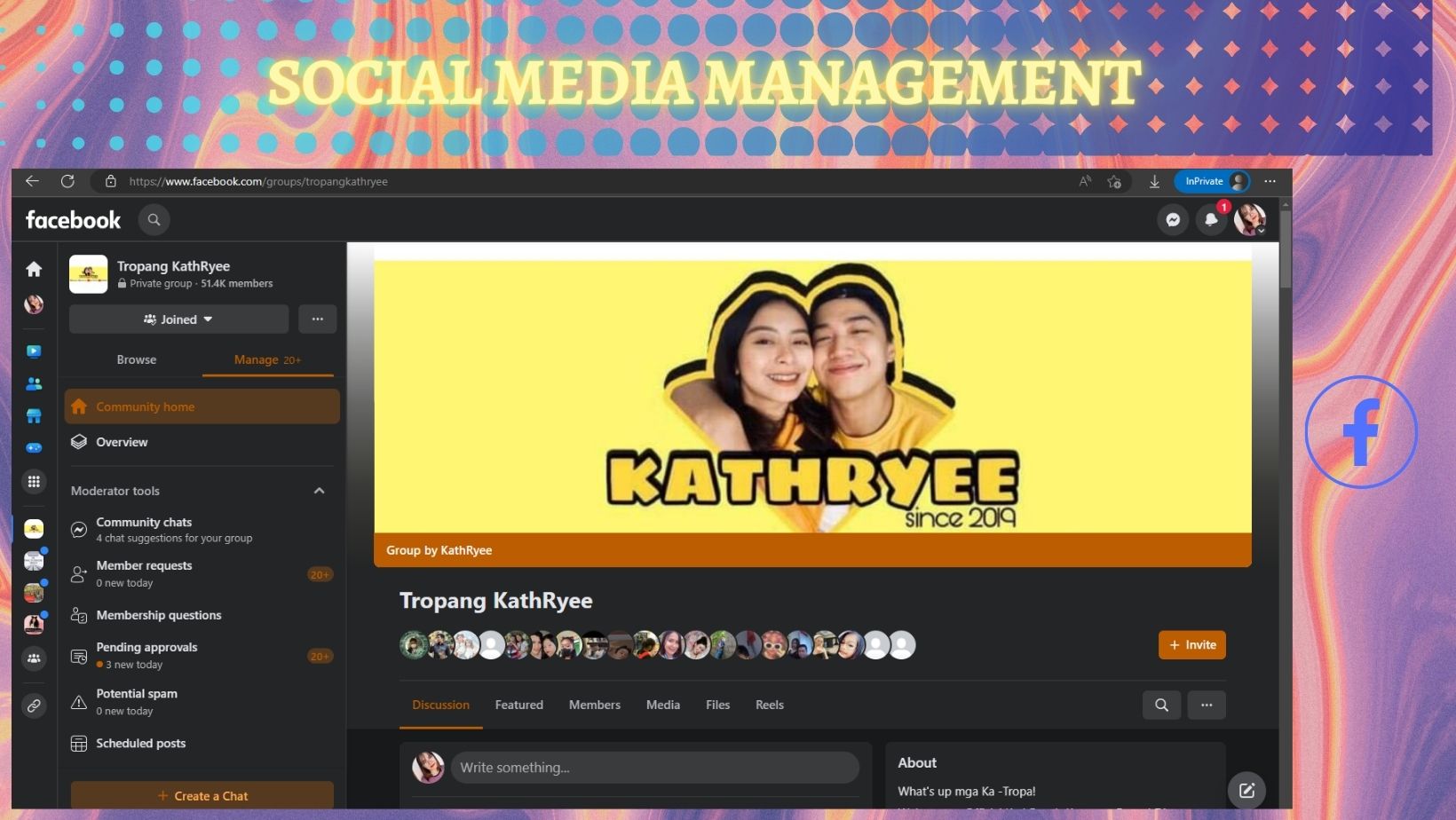The height and width of the screenshot is (820, 1456).
Task: Collapse the Moderator tools section
Action: [x=319, y=491]
